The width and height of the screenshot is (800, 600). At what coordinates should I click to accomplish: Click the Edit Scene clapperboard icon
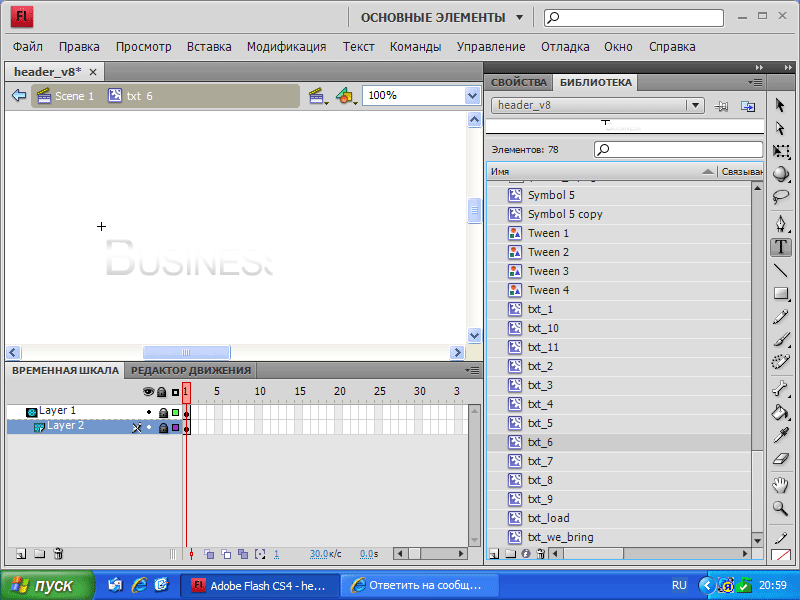[x=318, y=96]
